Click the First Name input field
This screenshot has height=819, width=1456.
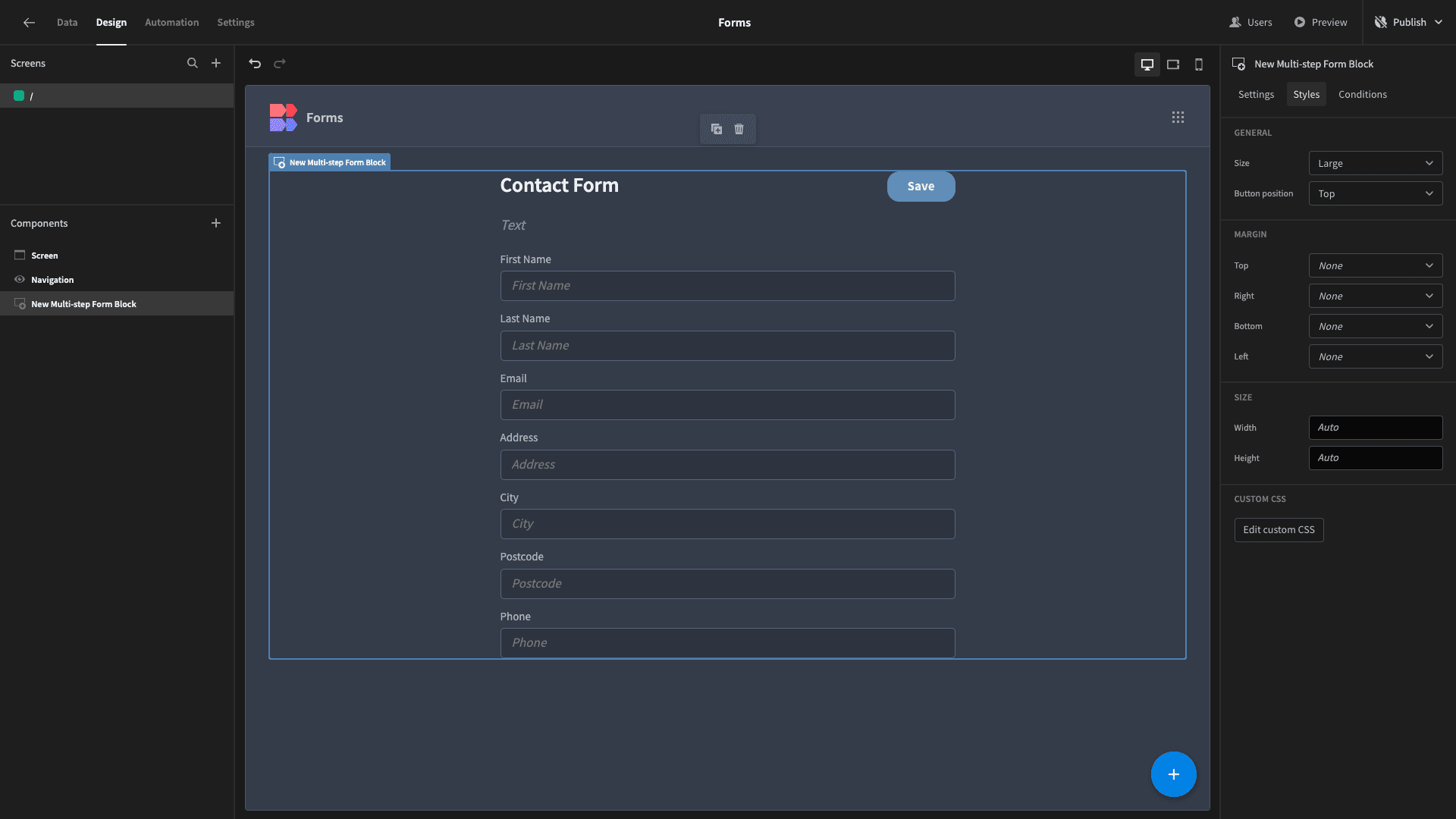tap(727, 285)
